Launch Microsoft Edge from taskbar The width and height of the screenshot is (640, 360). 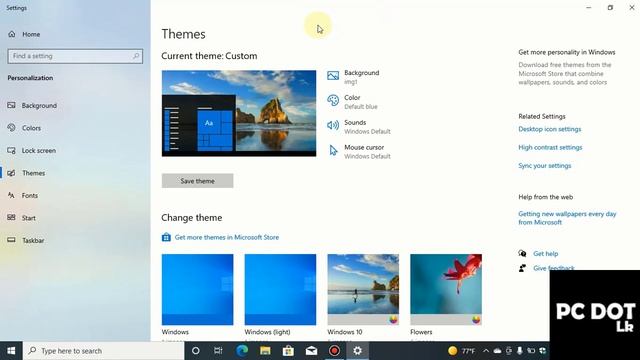[242, 351]
